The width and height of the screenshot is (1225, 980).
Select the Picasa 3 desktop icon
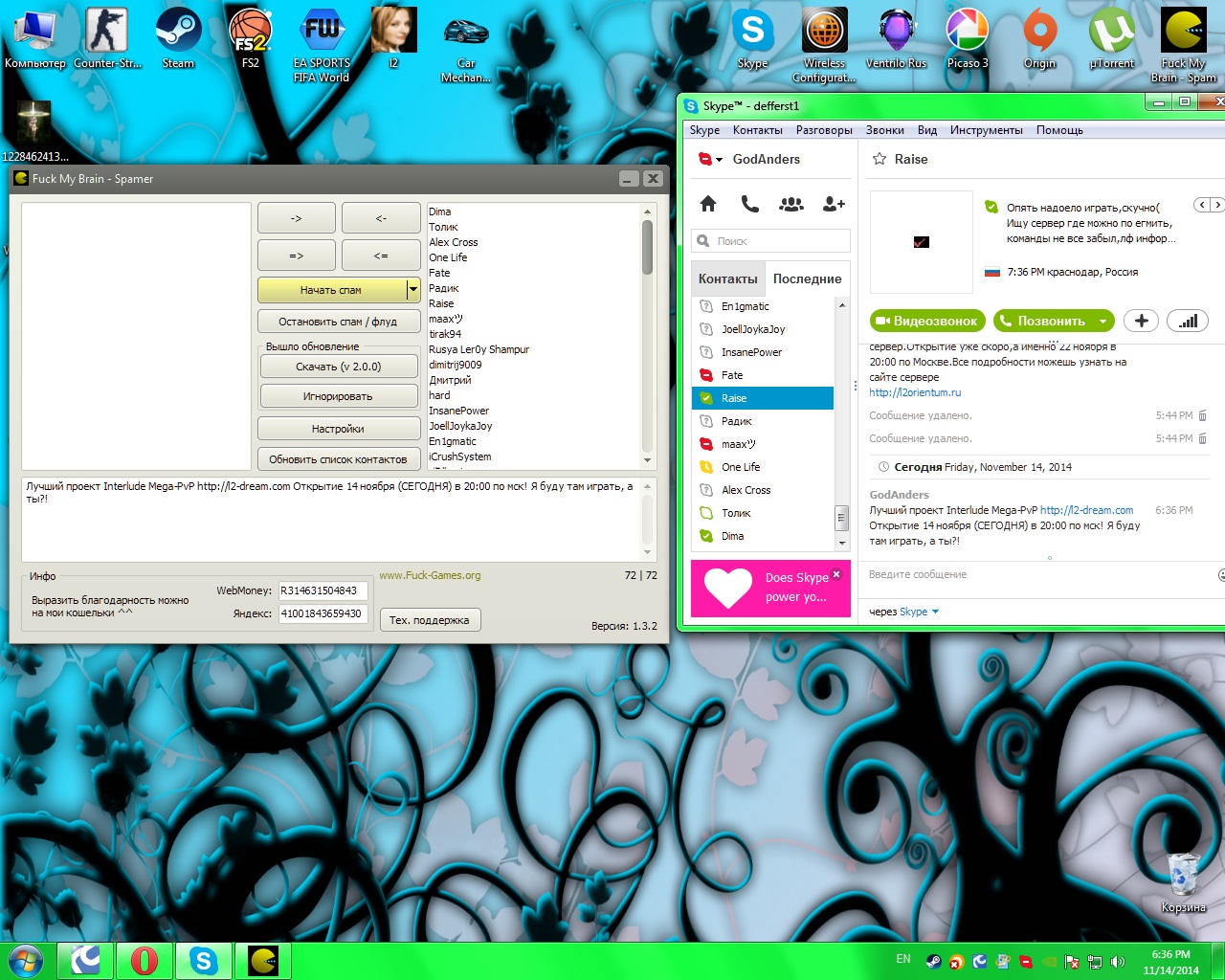[968, 38]
